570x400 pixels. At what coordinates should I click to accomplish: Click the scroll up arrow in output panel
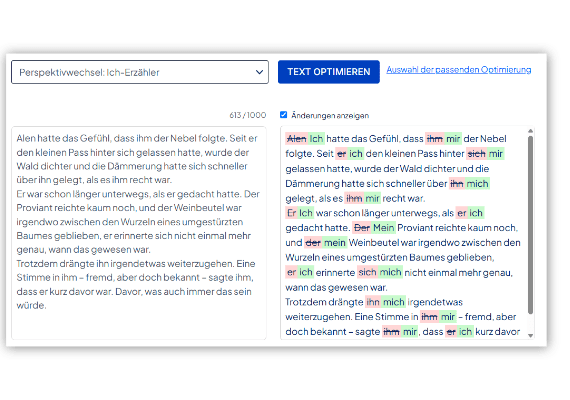[530, 131]
